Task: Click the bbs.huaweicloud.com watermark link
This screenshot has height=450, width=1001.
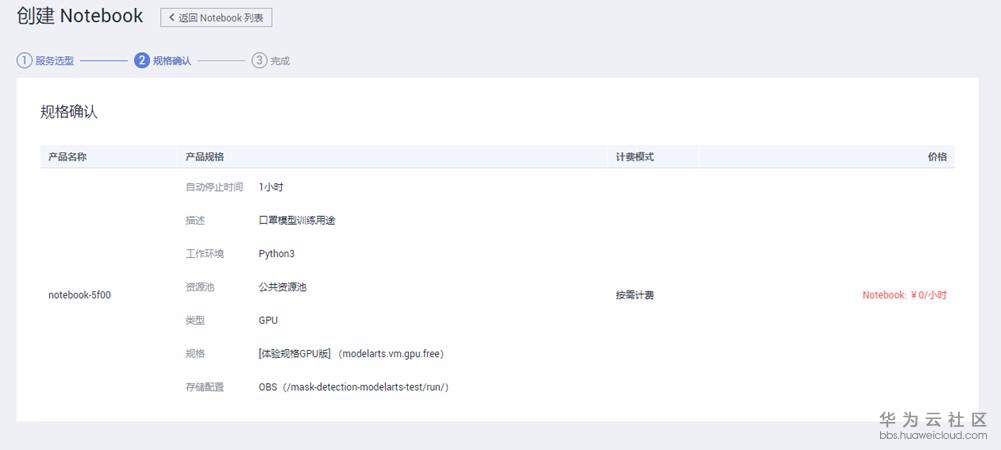Action: (x=933, y=436)
